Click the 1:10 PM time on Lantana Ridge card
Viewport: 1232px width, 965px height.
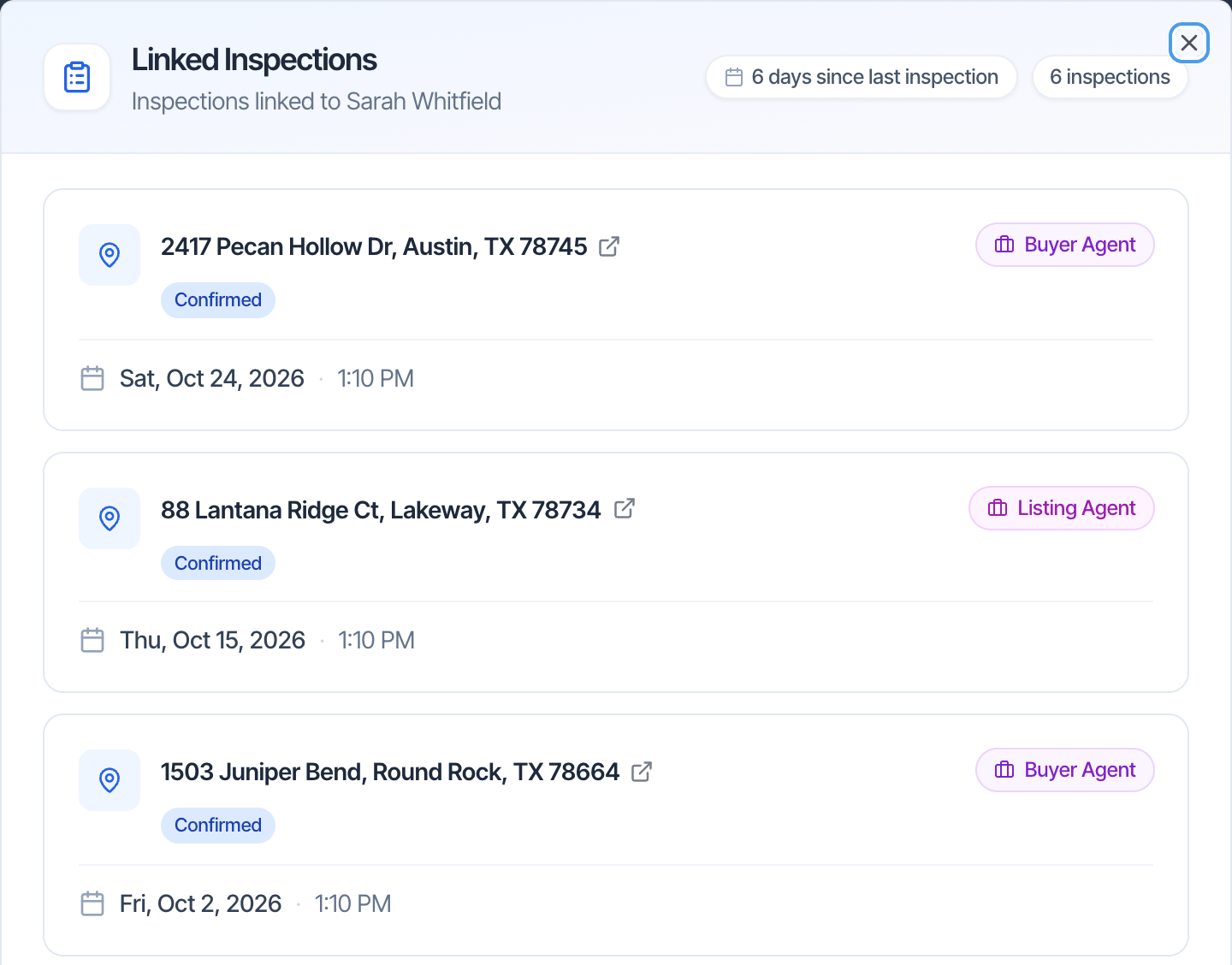[x=376, y=640]
